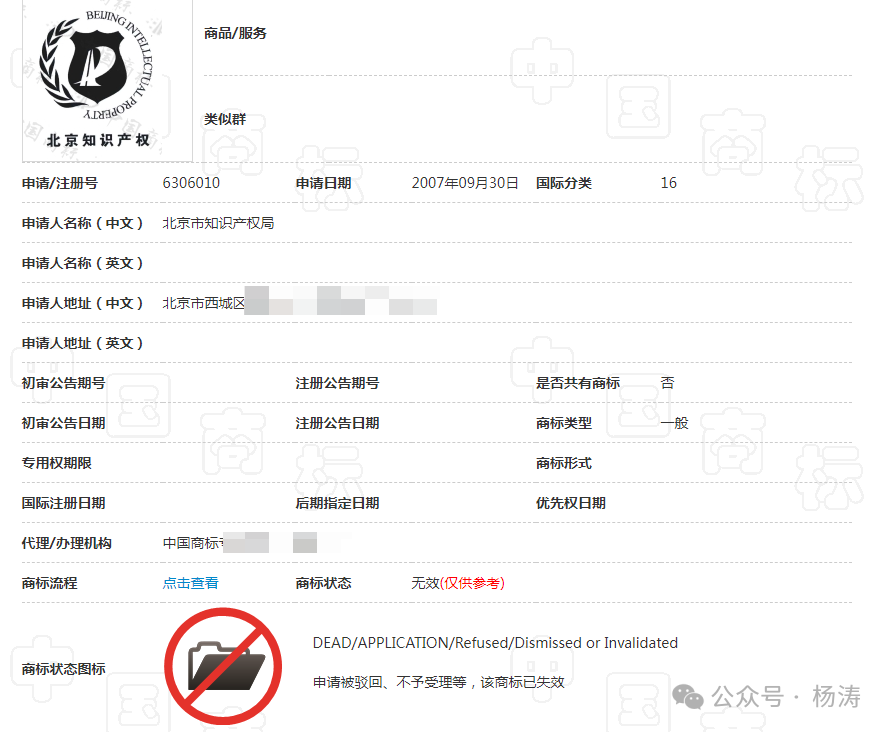Click the 商标状态 label
Image resolution: width=889 pixels, height=732 pixels.
pyautogui.click(x=323, y=583)
